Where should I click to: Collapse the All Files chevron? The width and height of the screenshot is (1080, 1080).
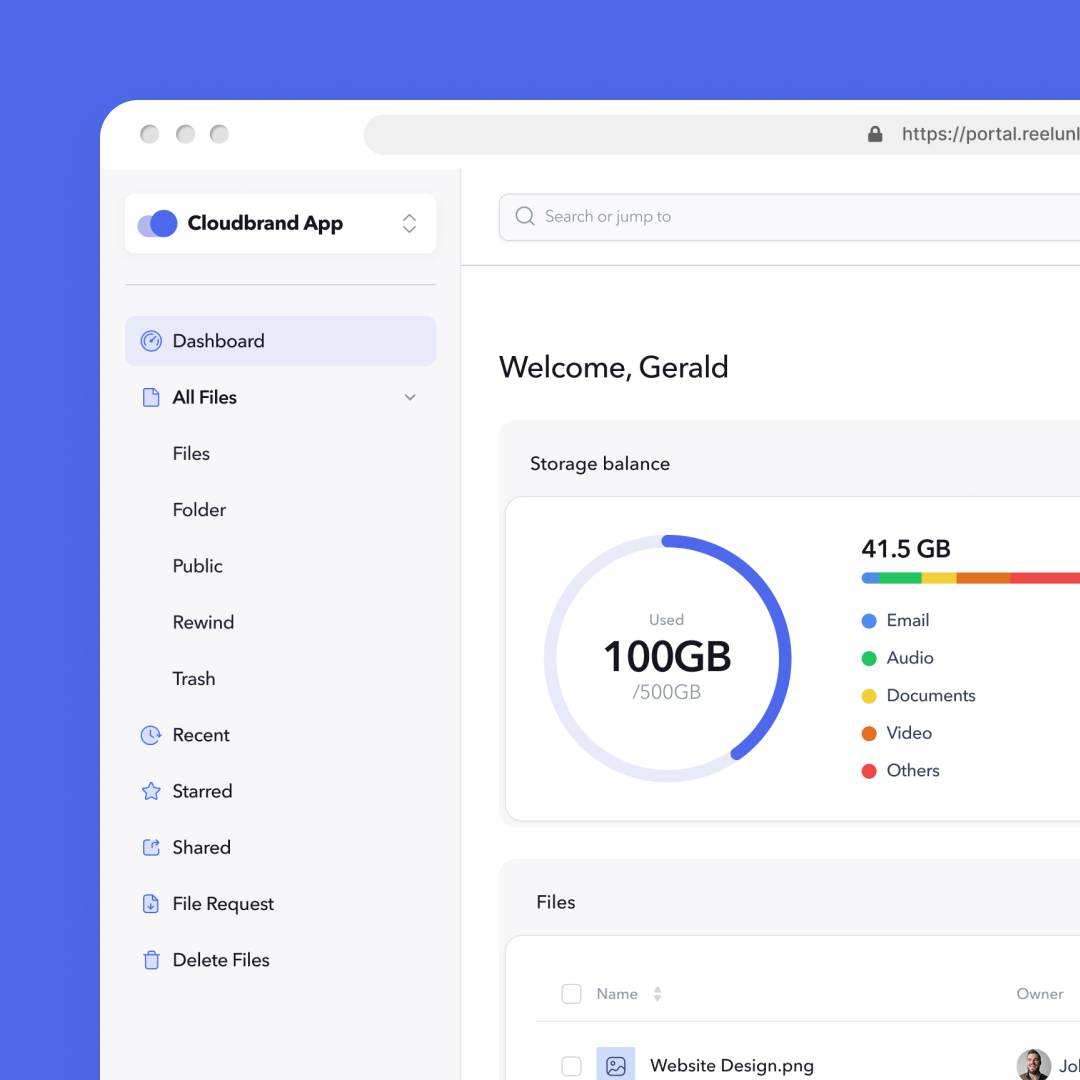pyautogui.click(x=410, y=397)
